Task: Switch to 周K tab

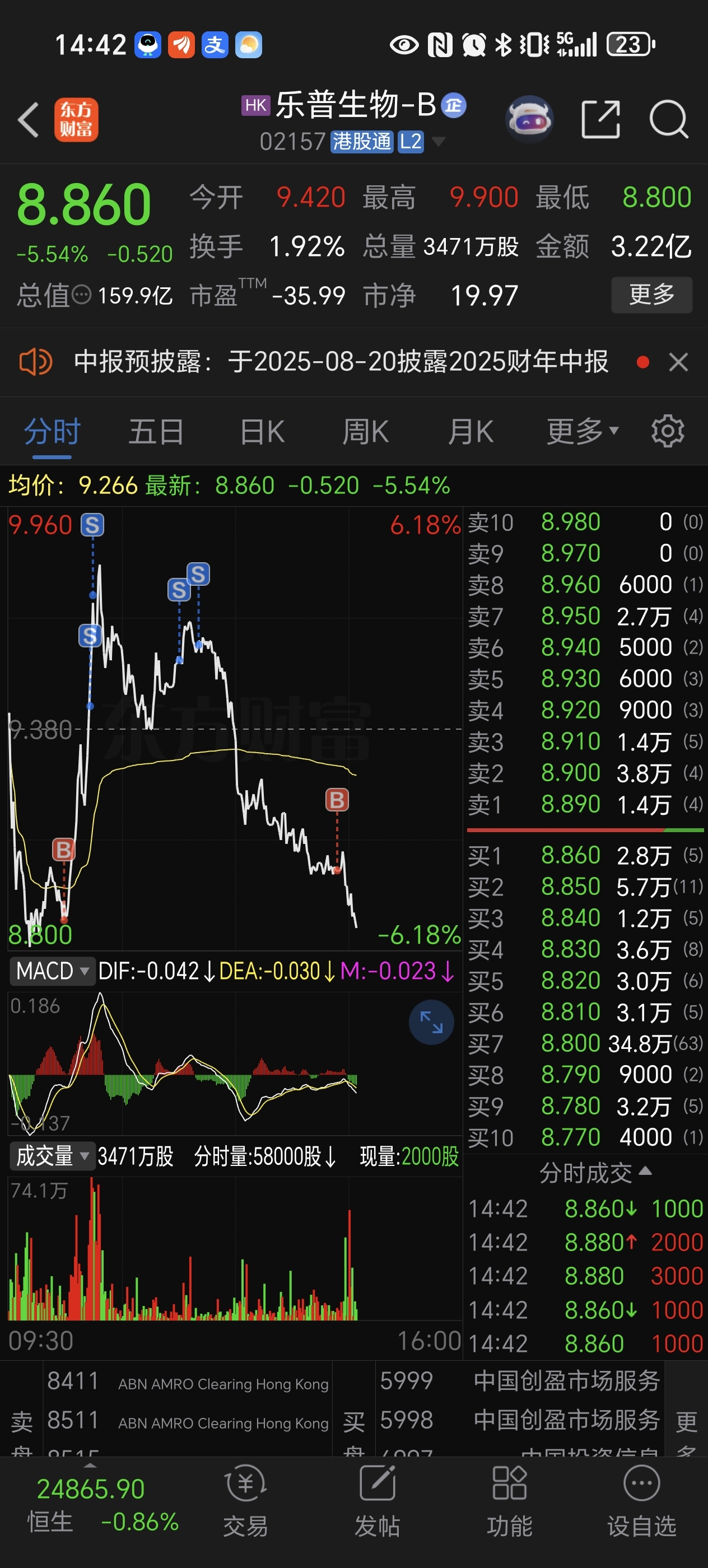Action: pos(365,432)
